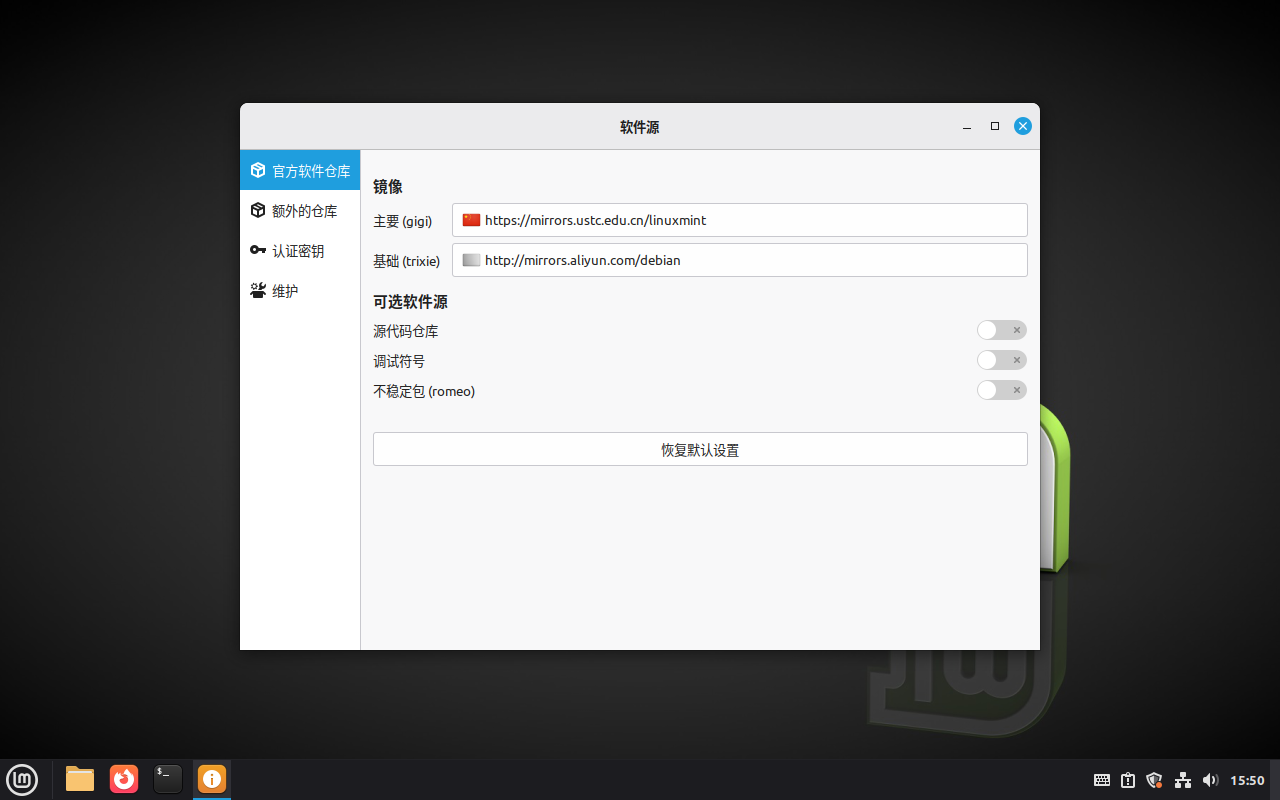Launch the file manager from taskbar
The height and width of the screenshot is (800, 1280).
click(x=80, y=779)
